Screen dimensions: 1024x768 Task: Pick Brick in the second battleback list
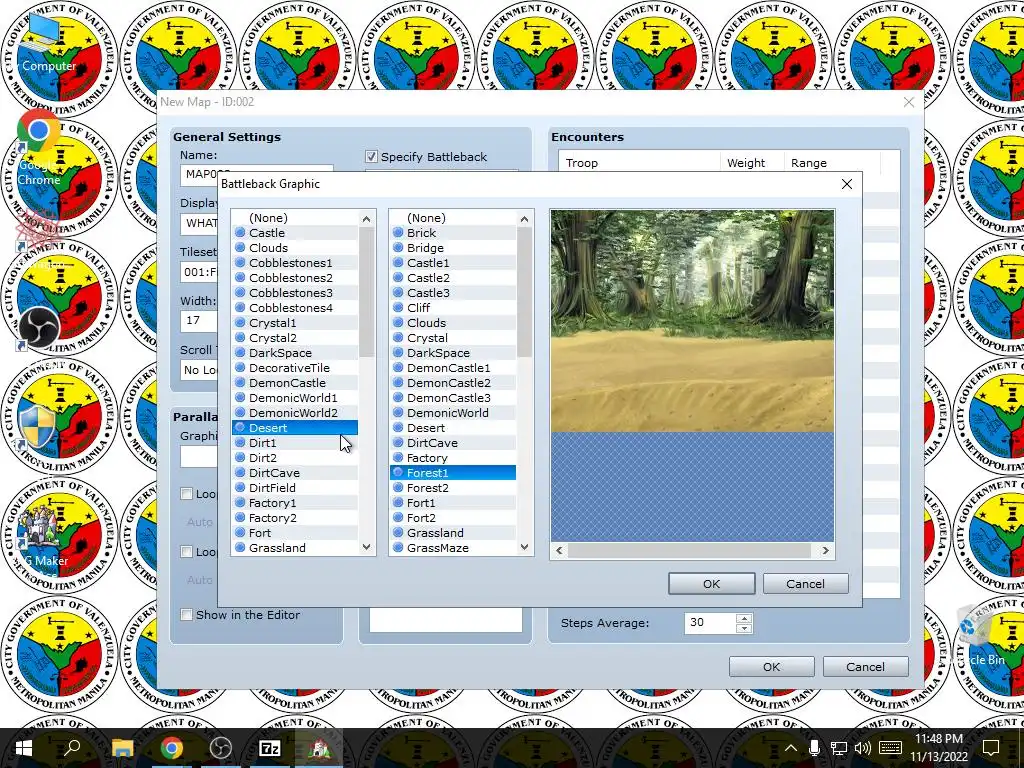[x=453, y=232]
